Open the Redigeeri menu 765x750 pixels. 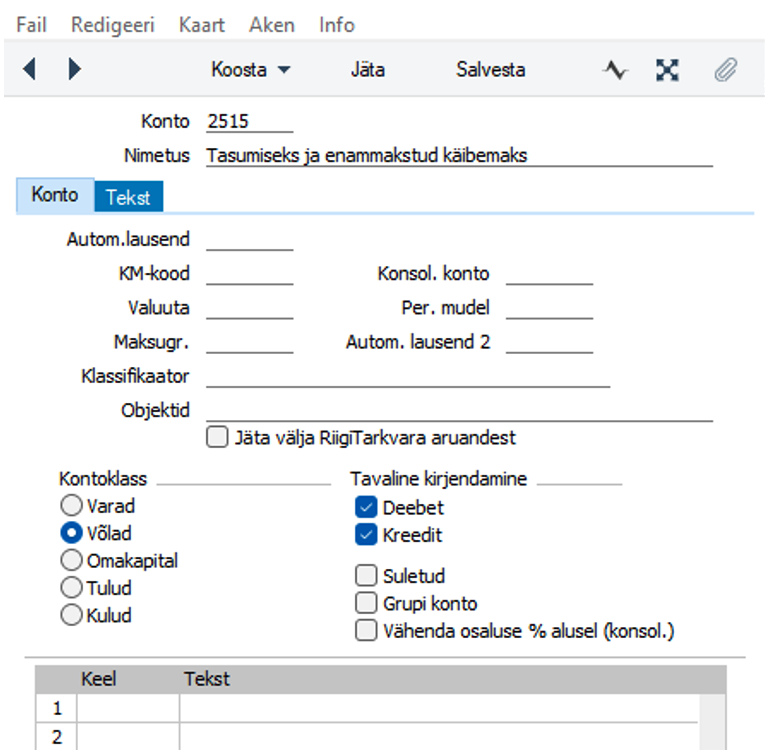tap(113, 25)
